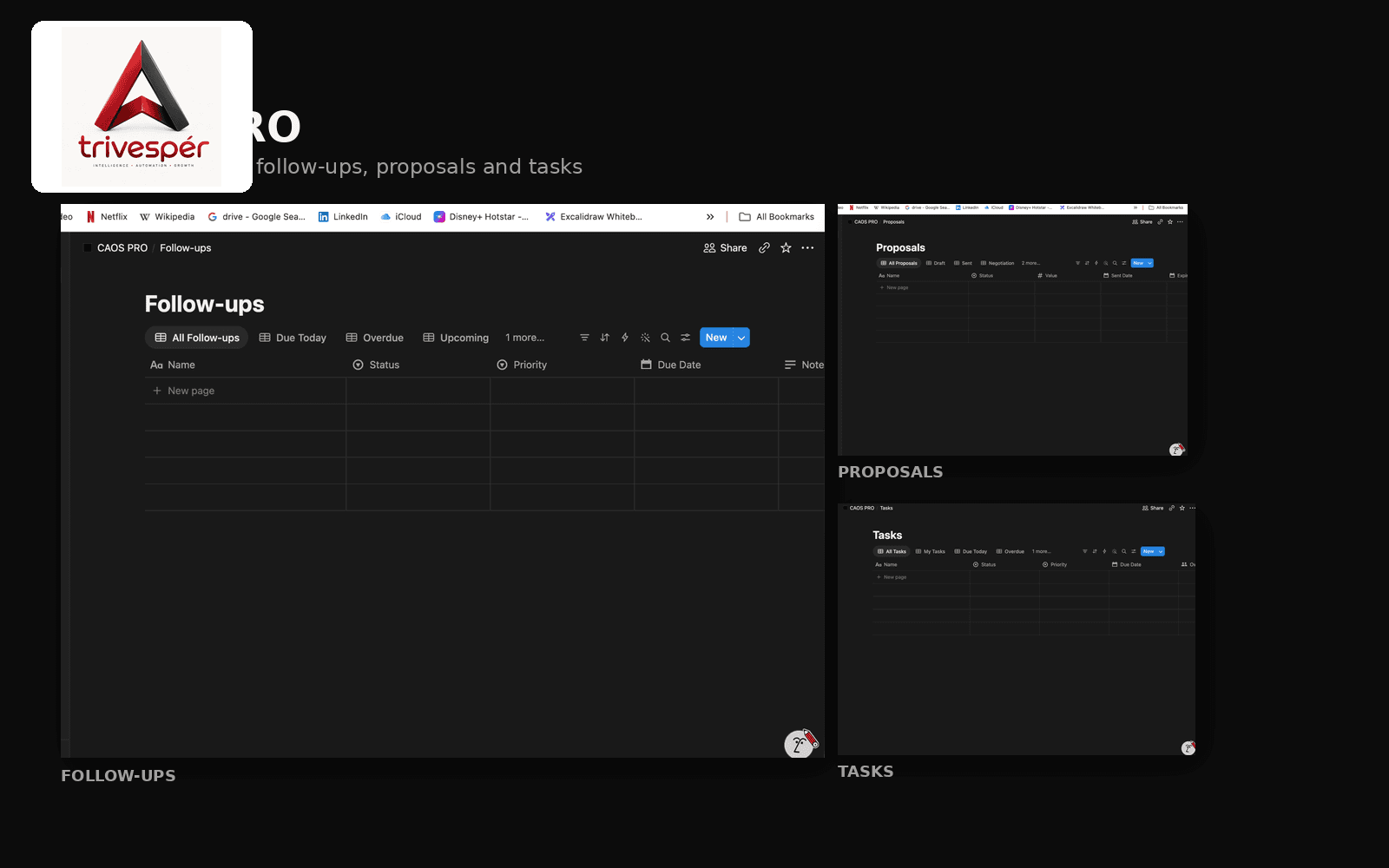Click the FOLLOW-UPS caption below the large image
The image size is (1389, 868).
(118, 775)
